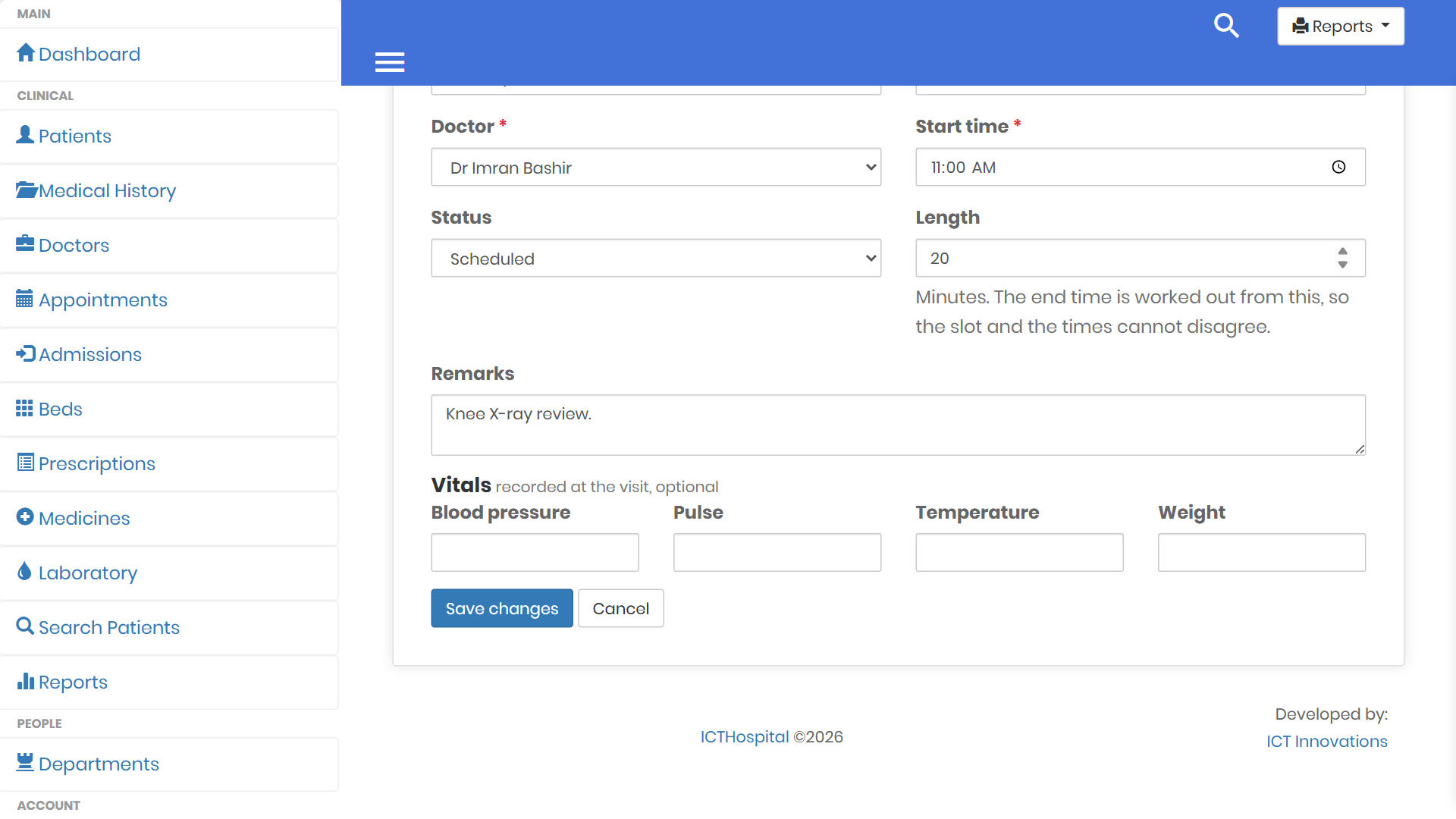Click the Start time field

[1141, 167]
